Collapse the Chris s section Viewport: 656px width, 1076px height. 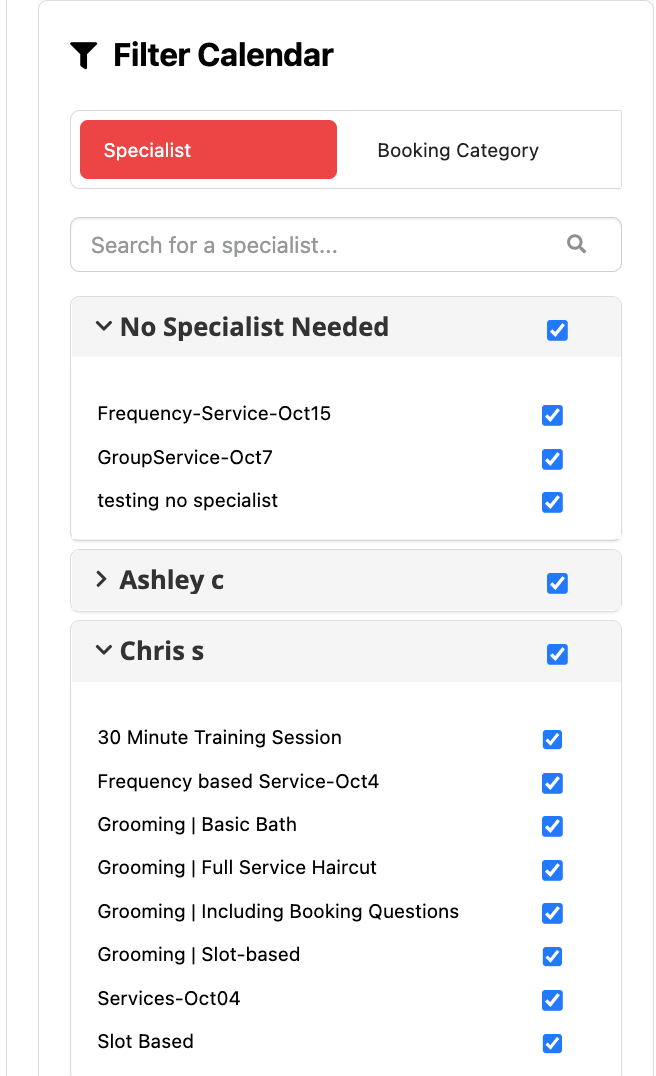pyautogui.click(x=103, y=650)
